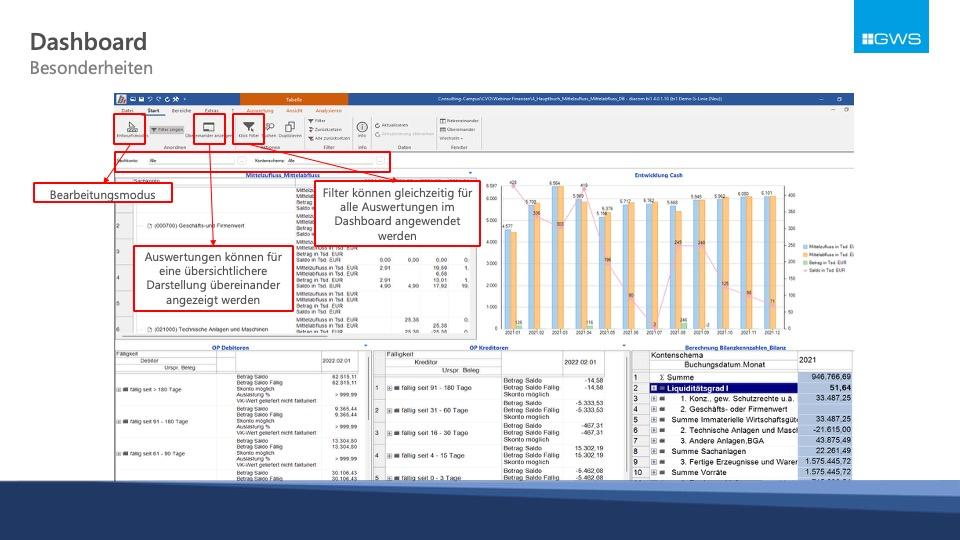
Task: Click 3. Andere Anlagen,BGA row label
Action: 722,441
